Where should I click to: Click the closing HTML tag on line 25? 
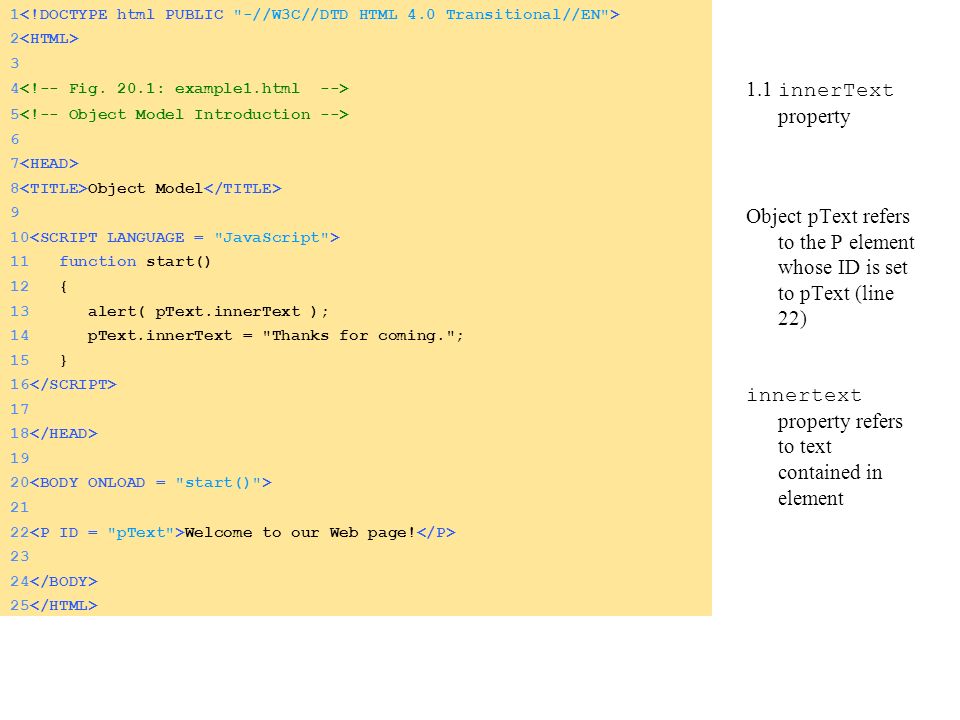[x=63, y=606]
